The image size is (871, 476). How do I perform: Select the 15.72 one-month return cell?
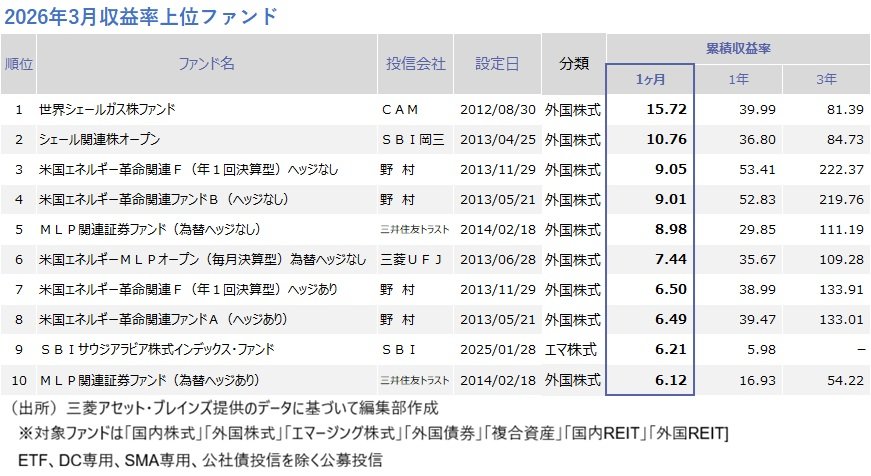[663, 109]
